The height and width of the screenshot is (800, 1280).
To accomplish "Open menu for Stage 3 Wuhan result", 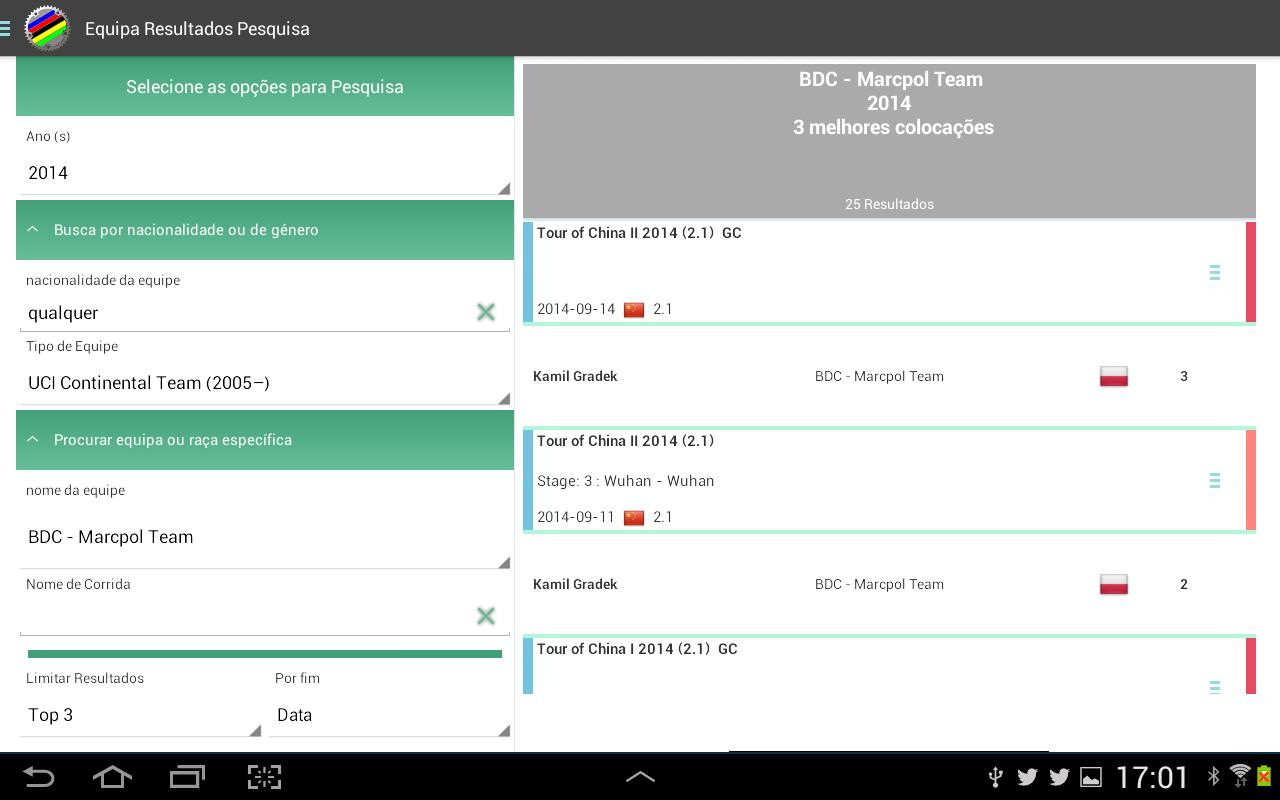I will (x=1215, y=481).
